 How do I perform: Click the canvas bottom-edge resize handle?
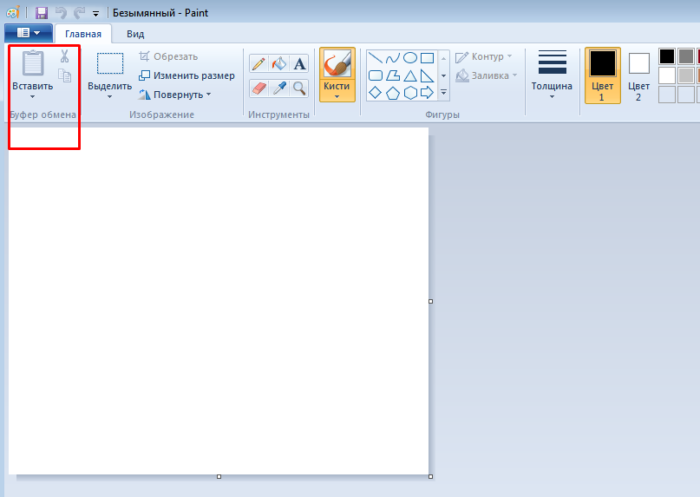(x=219, y=476)
